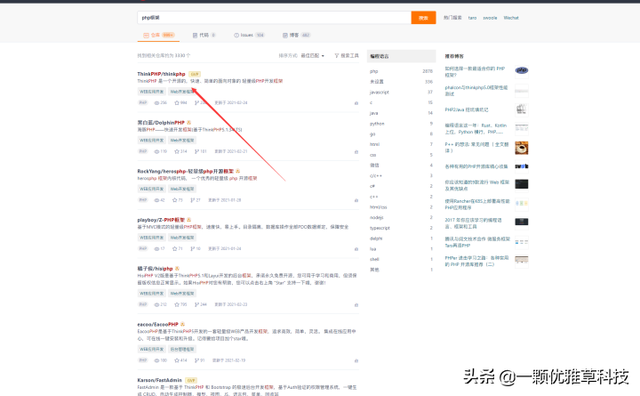Open the blog titled 2017 年你应该学习的编程语言
This screenshot has height=396, width=640.
coord(473,223)
